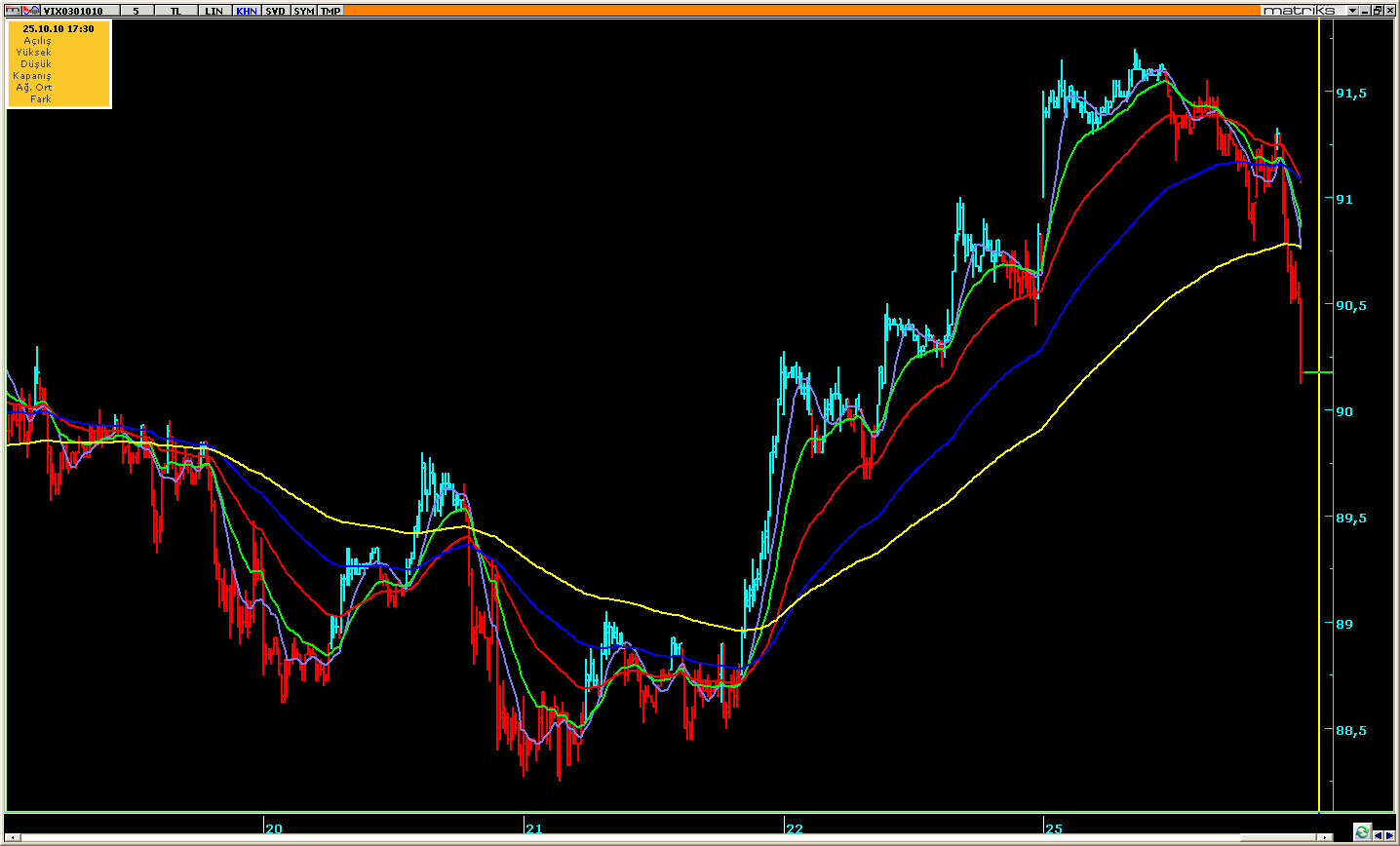The width and height of the screenshot is (1400, 846).
Task: Toggle the LIN linear scale button
Action: coord(214,11)
